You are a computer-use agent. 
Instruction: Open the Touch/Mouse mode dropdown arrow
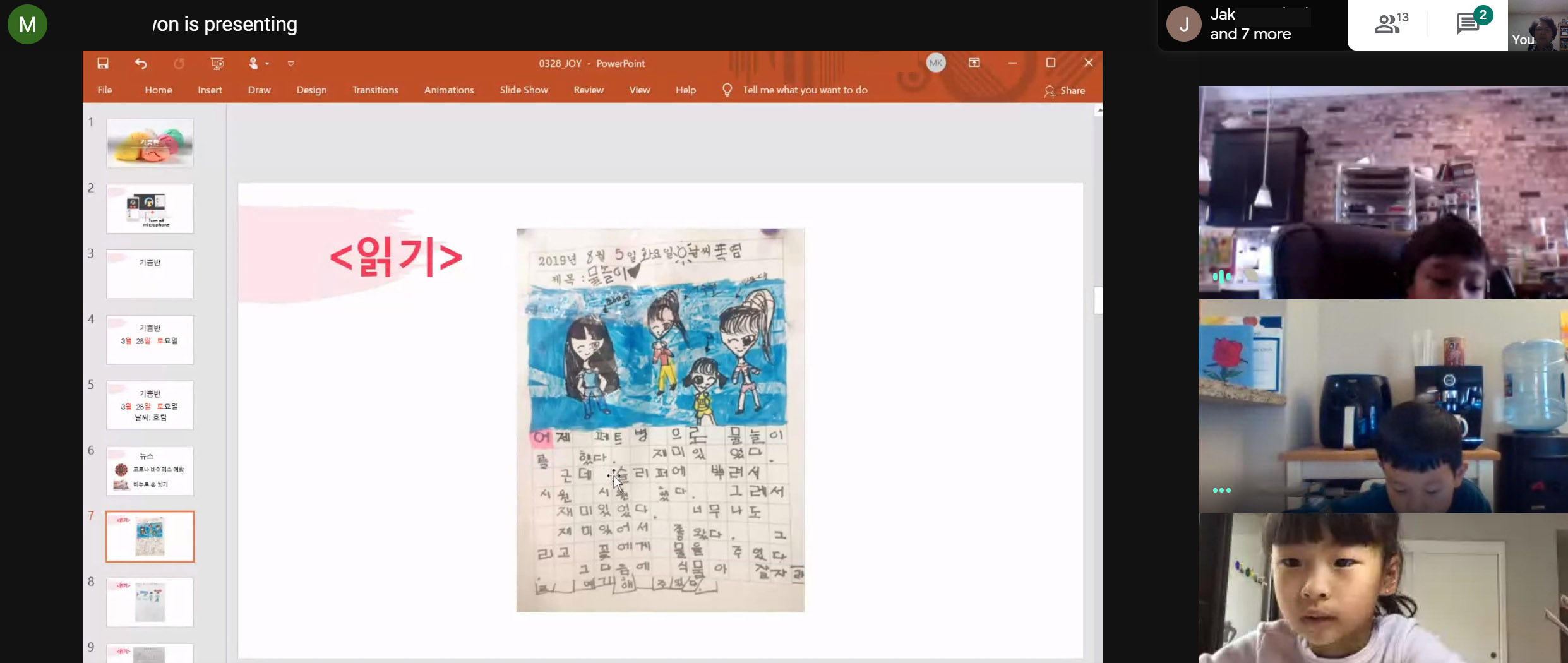pos(268,64)
